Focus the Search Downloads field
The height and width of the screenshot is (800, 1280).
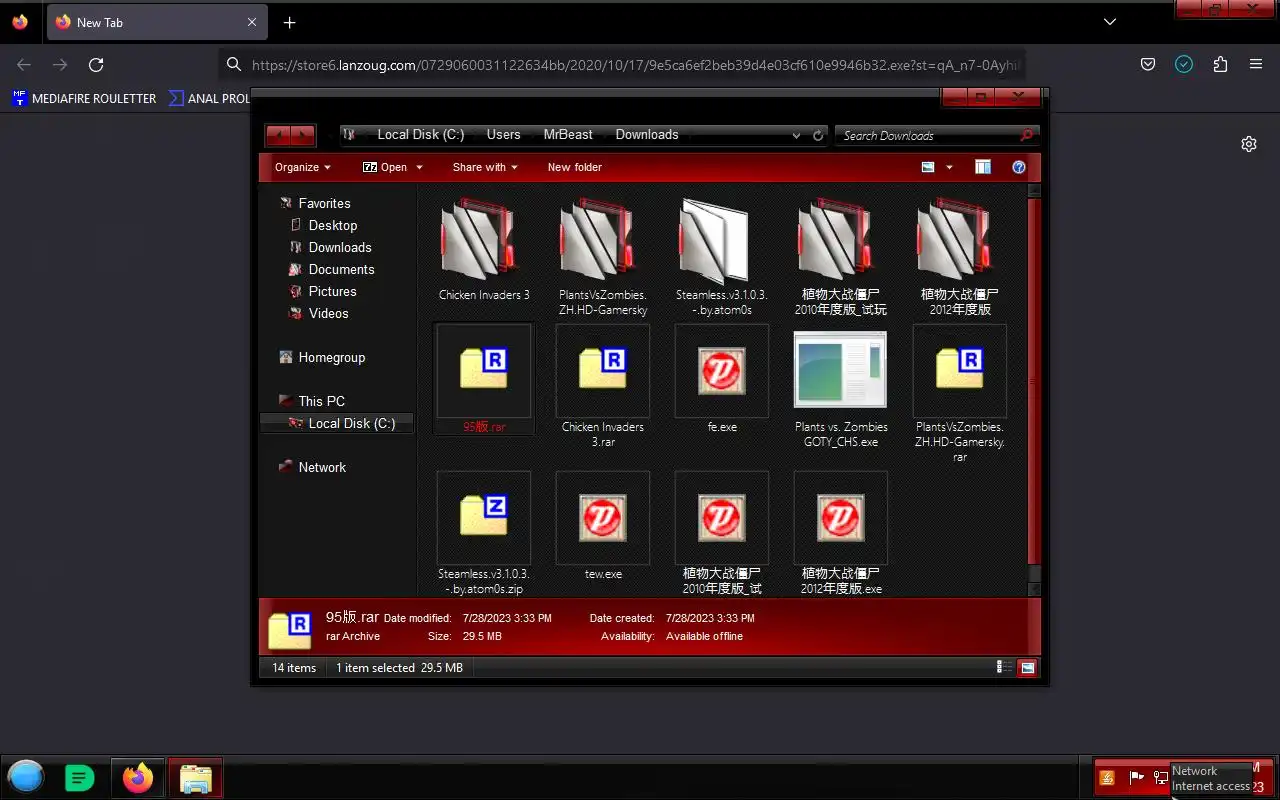pos(927,135)
